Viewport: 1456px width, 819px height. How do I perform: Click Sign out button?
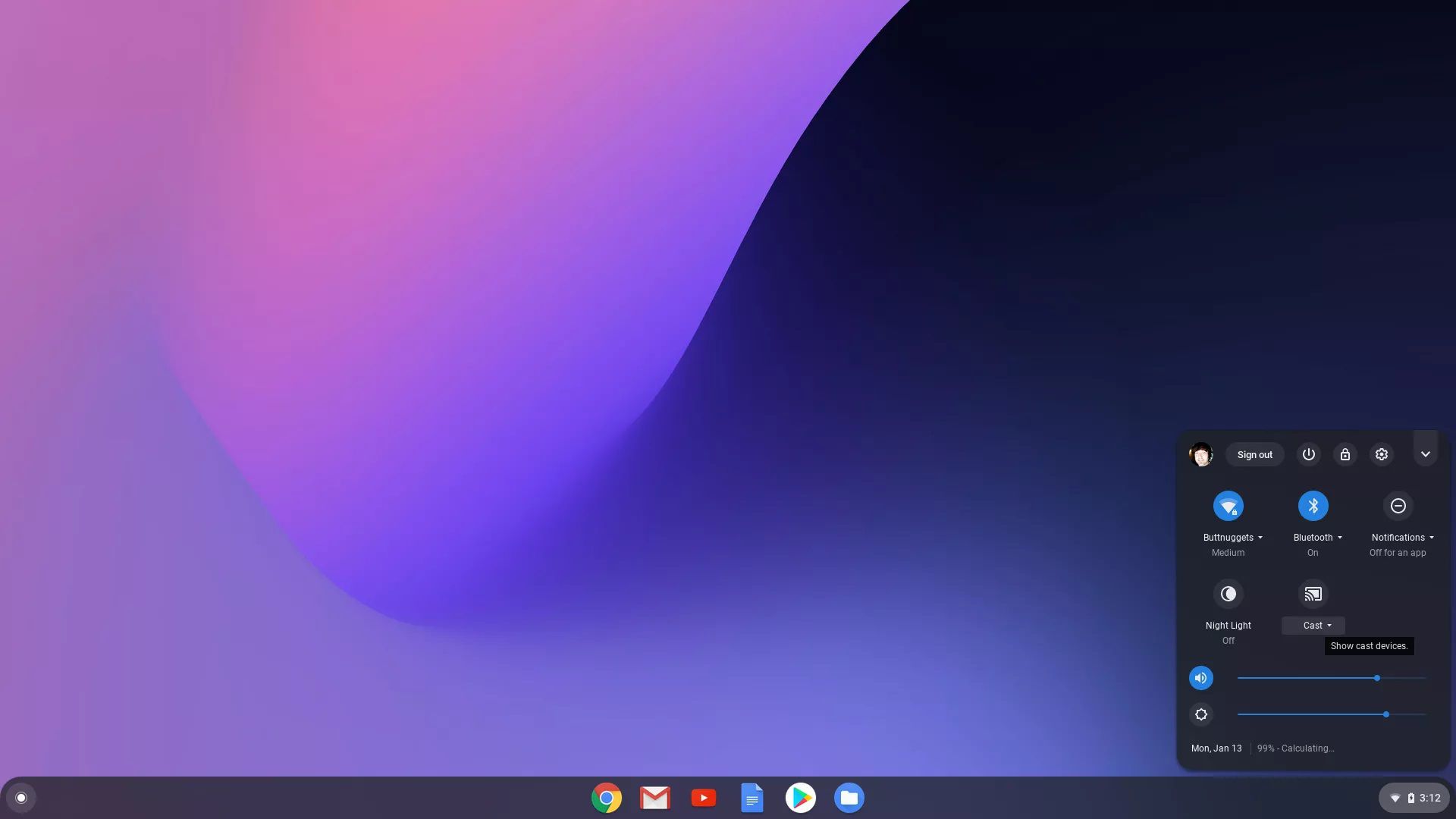[1255, 454]
